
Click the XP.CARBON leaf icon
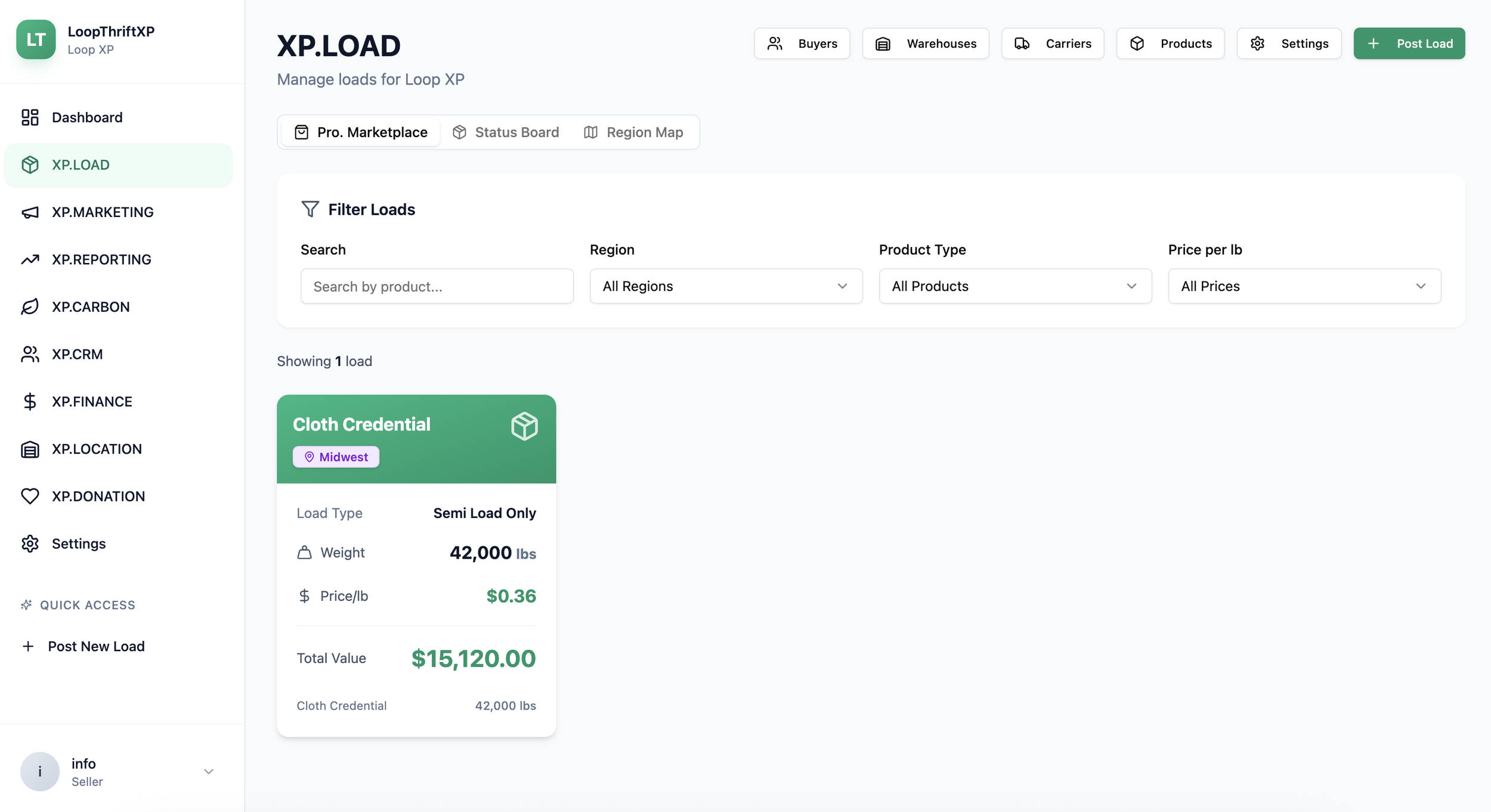click(x=30, y=306)
